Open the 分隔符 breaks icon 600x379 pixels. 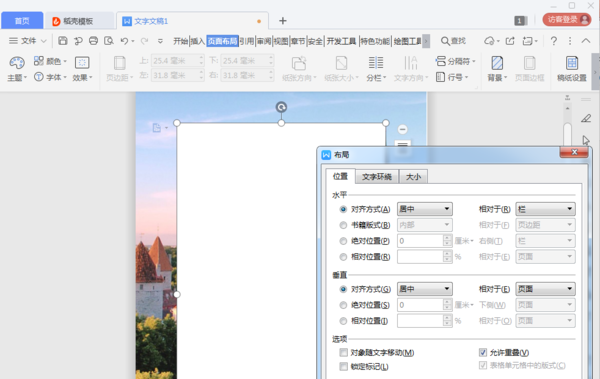pyautogui.click(x=441, y=61)
